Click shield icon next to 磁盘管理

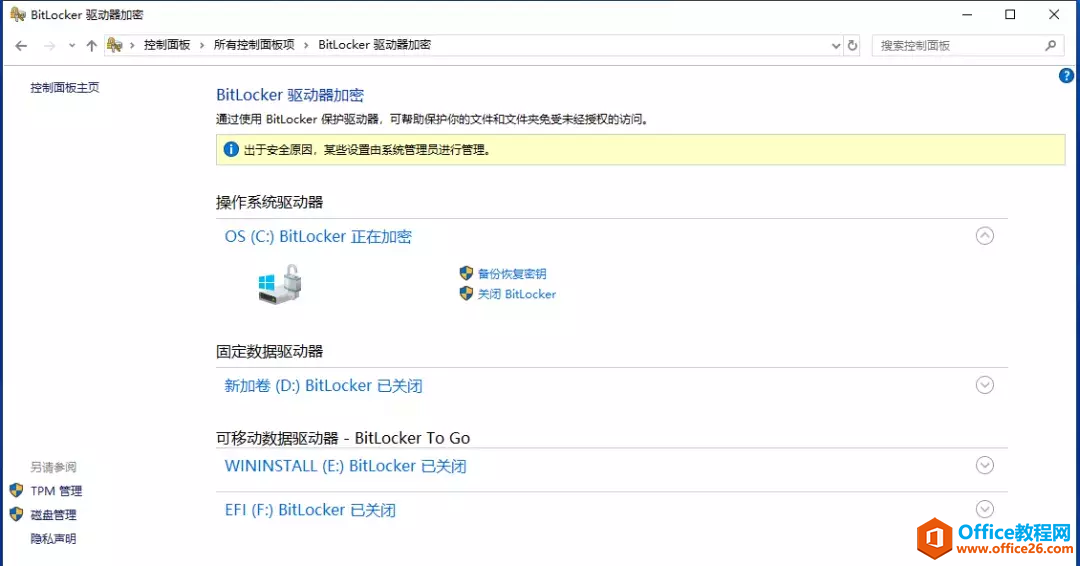pyautogui.click(x=17, y=514)
